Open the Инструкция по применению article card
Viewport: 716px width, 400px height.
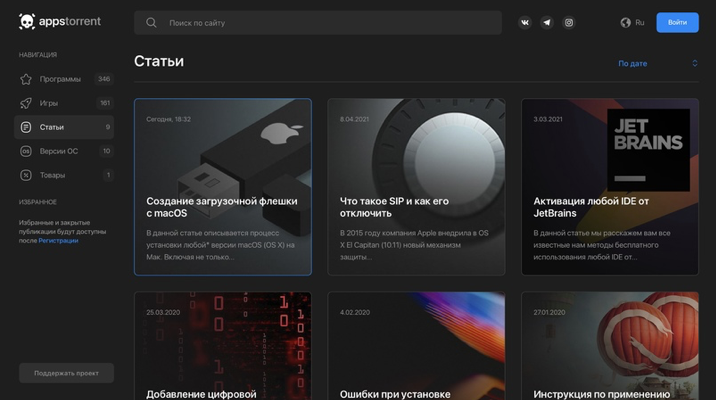(610, 346)
